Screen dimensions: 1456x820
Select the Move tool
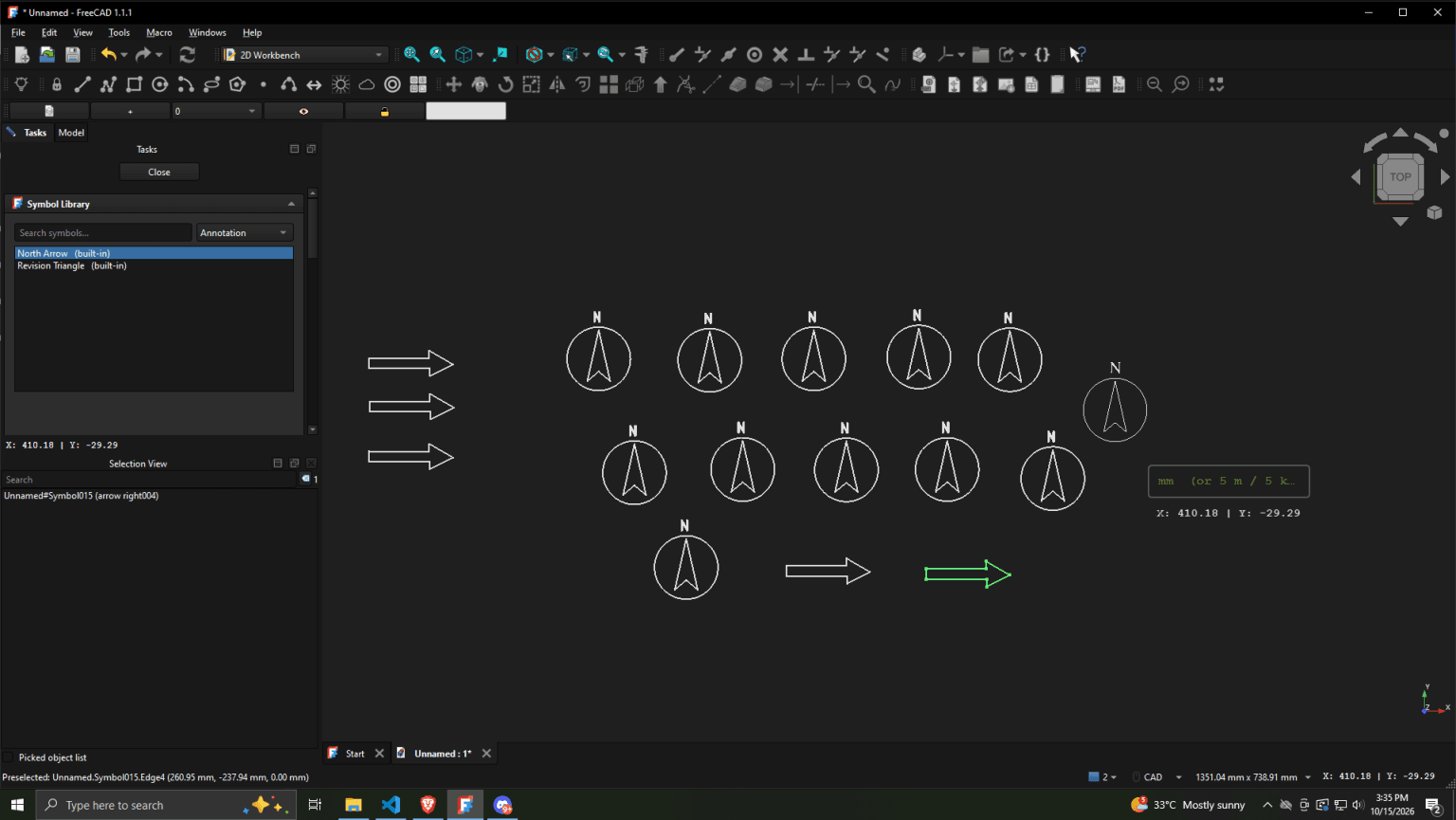click(454, 84)
